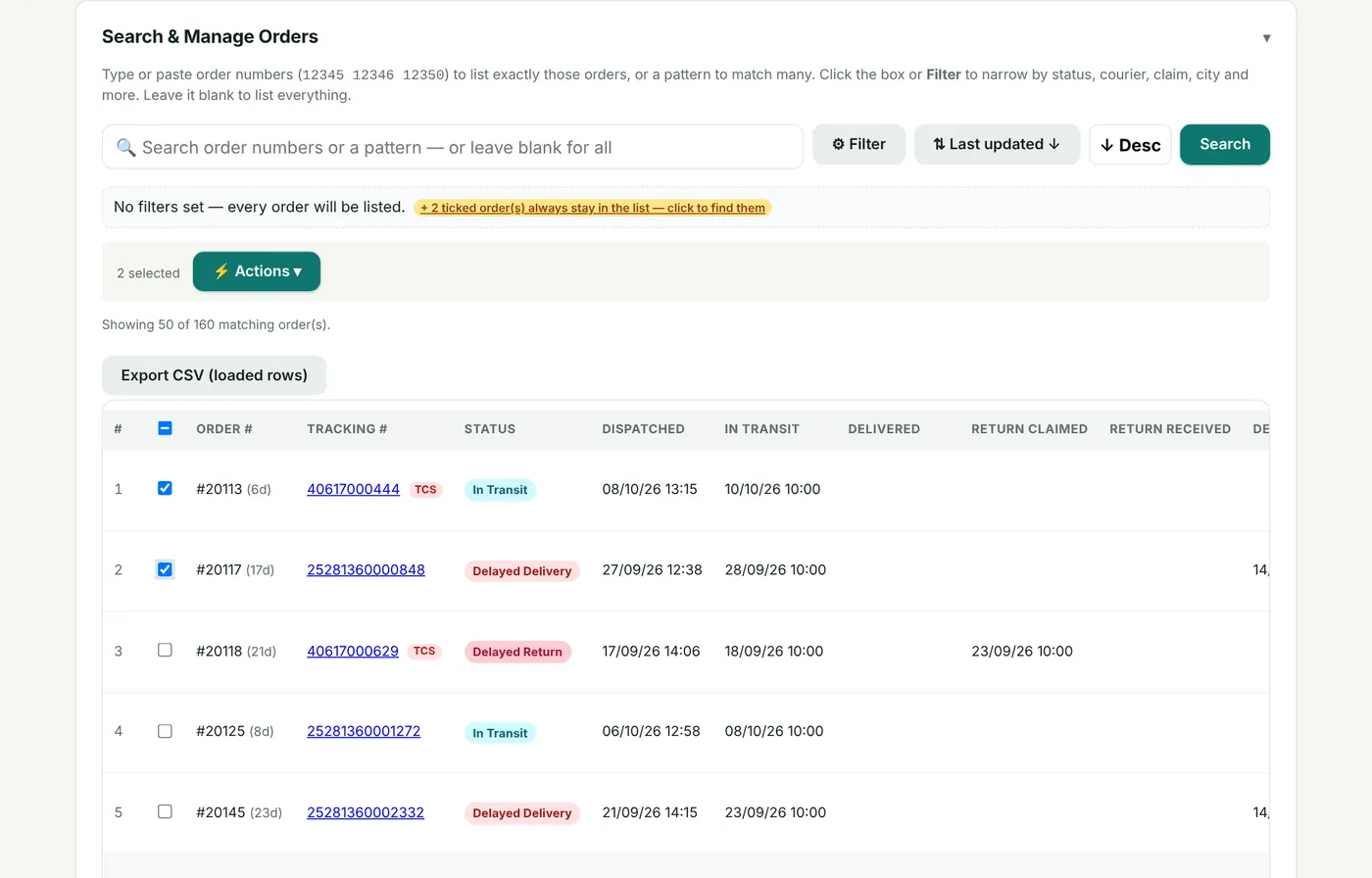Toggle the Desc sort direction
Screen dimensions: 1372x878
tap(1130, 145)
